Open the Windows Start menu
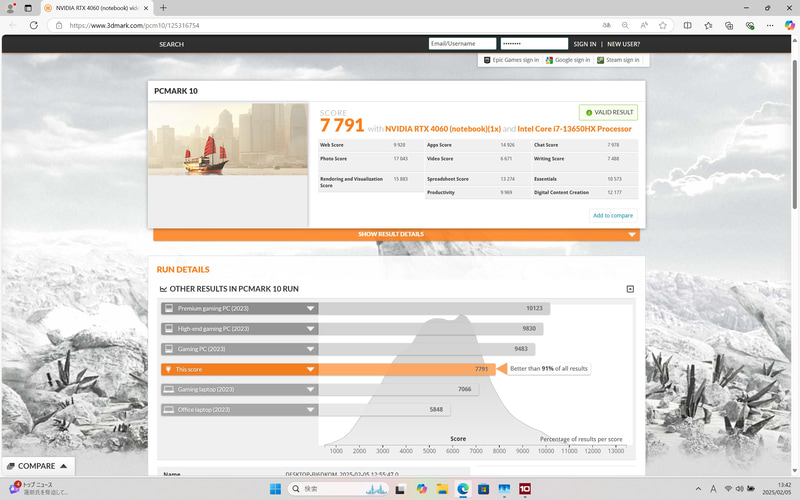Viewport: 800px width, 500px height. click(x=275, y=489)
